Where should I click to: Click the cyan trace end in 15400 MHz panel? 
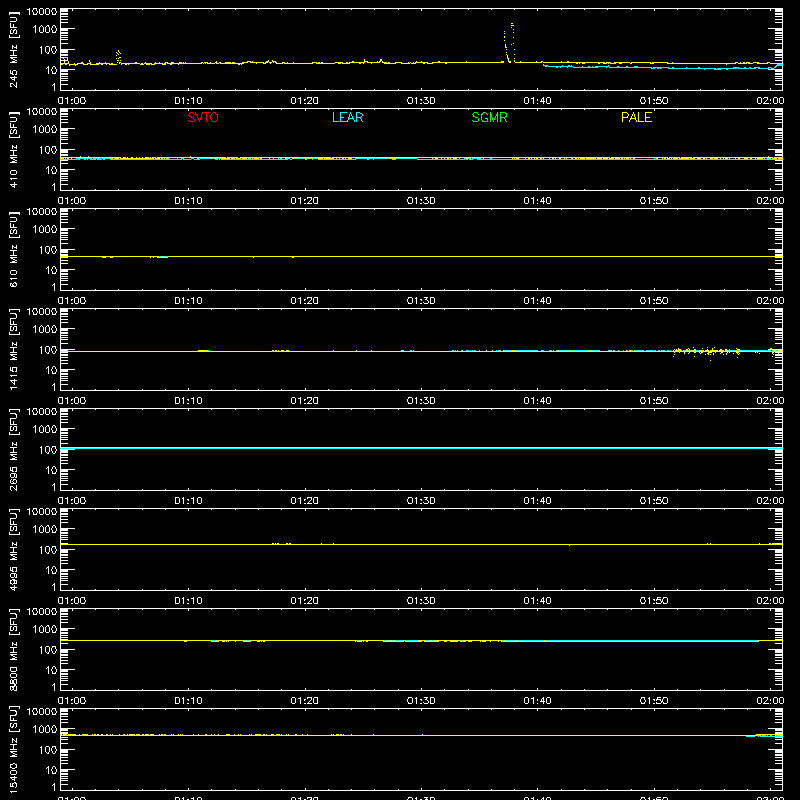764,736
